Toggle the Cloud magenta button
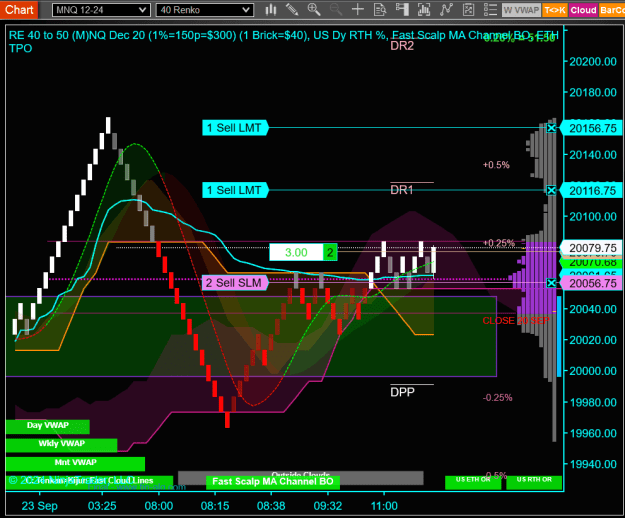This screenshot has height=518, width=625. 583,10
